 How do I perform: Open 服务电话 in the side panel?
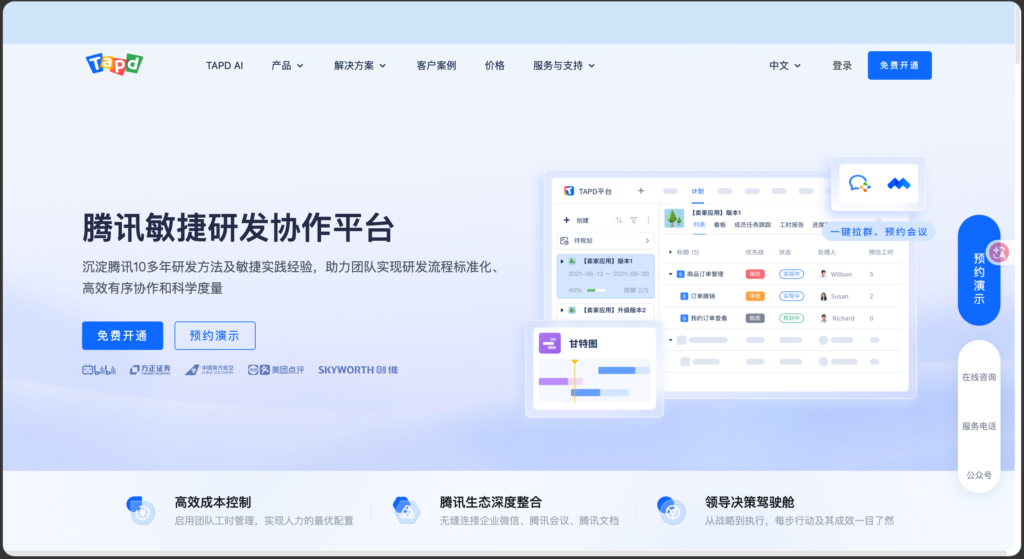[x=979, y=426]
